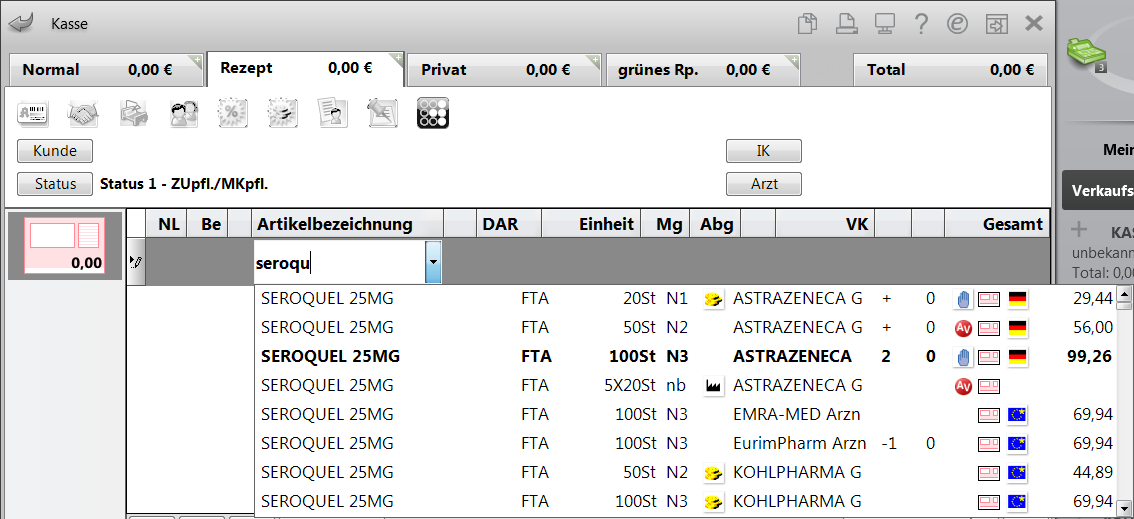Click the 5X20St unit cell
1134x519 pixels.
click(629, 386)
